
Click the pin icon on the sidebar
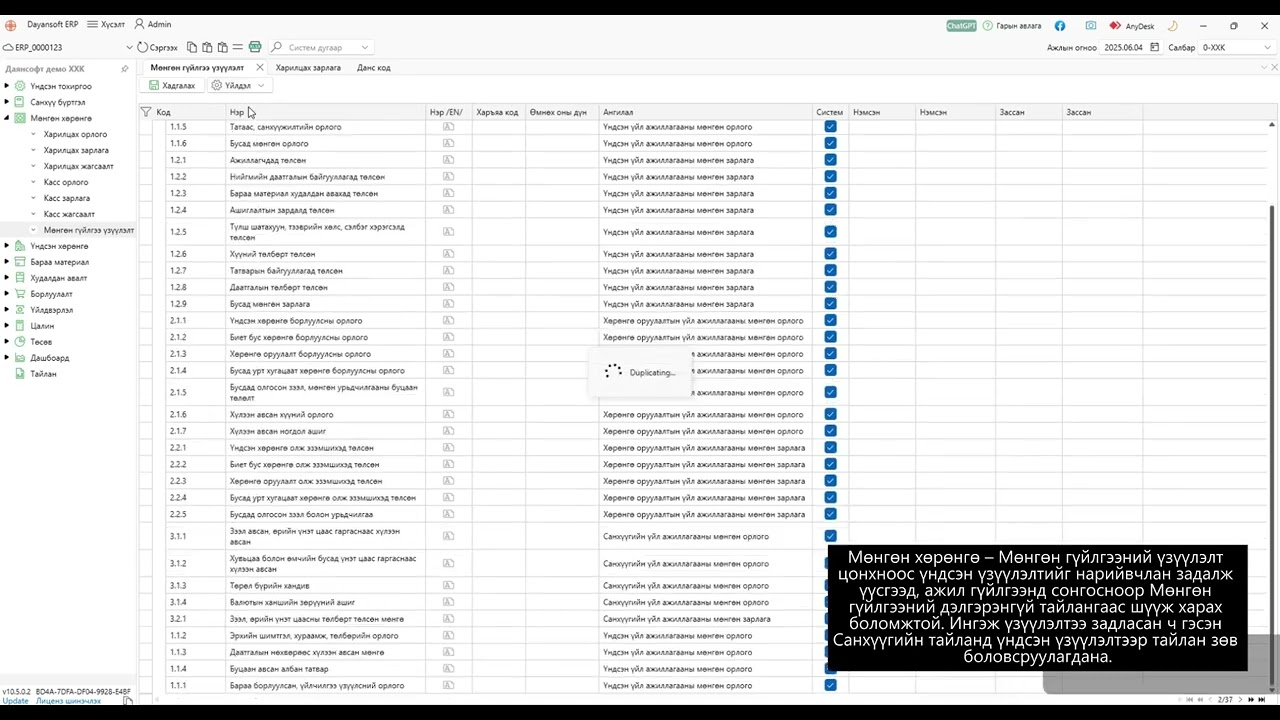[125, 69]
